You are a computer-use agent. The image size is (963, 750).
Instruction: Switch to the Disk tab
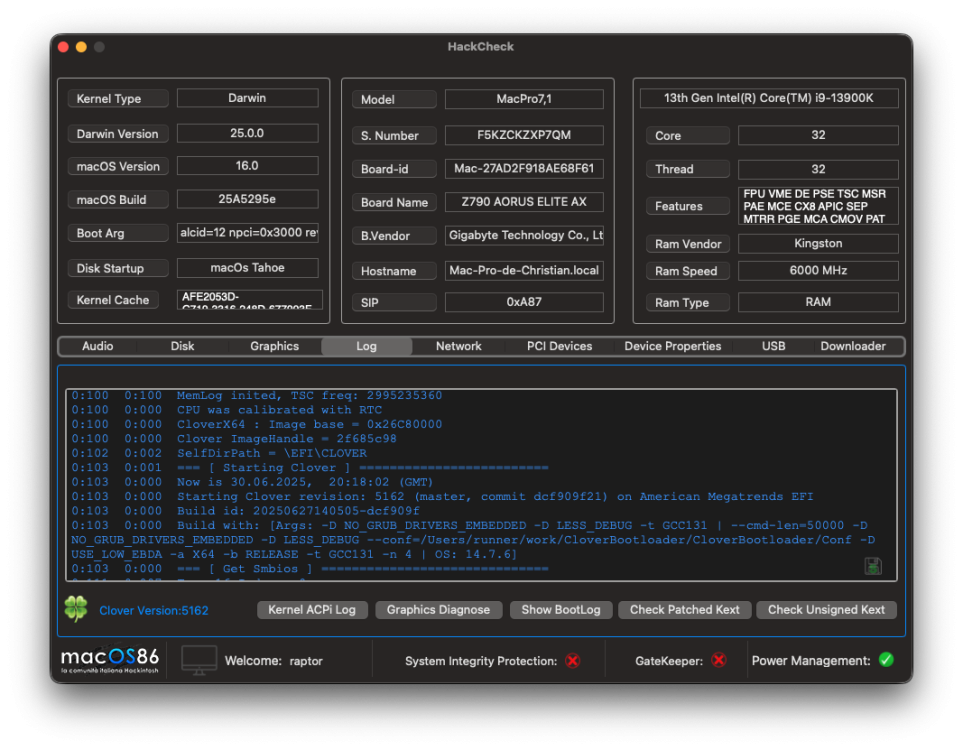182,346
